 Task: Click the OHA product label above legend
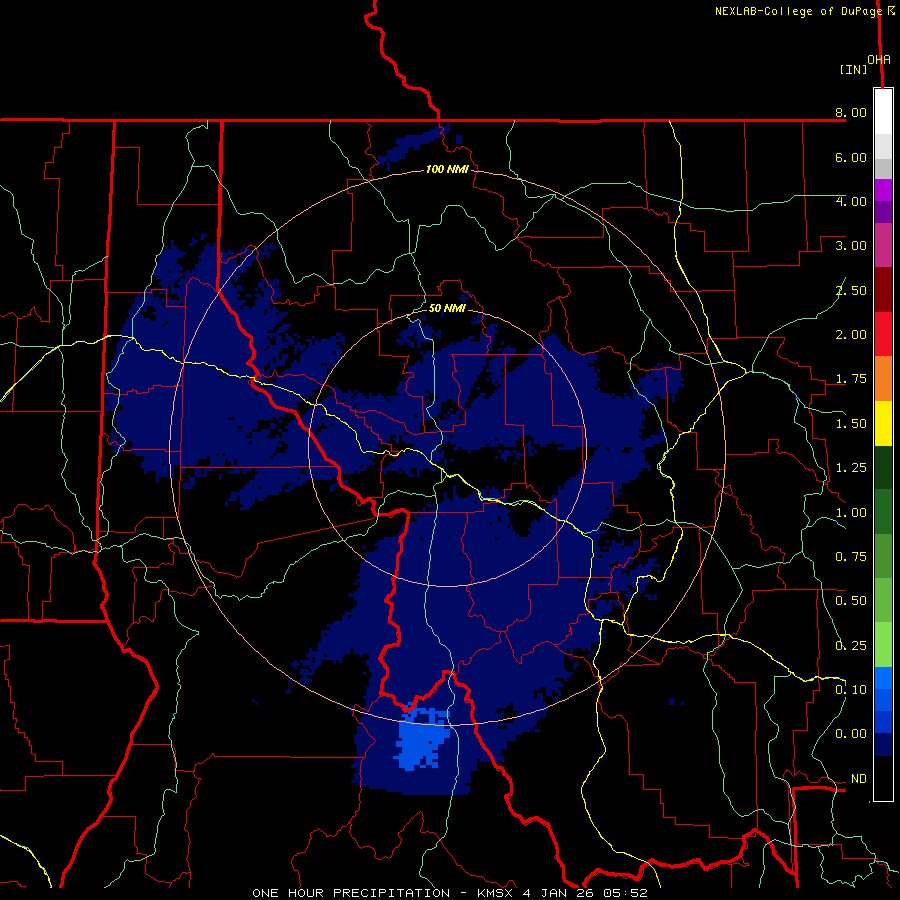pos(879,60)
